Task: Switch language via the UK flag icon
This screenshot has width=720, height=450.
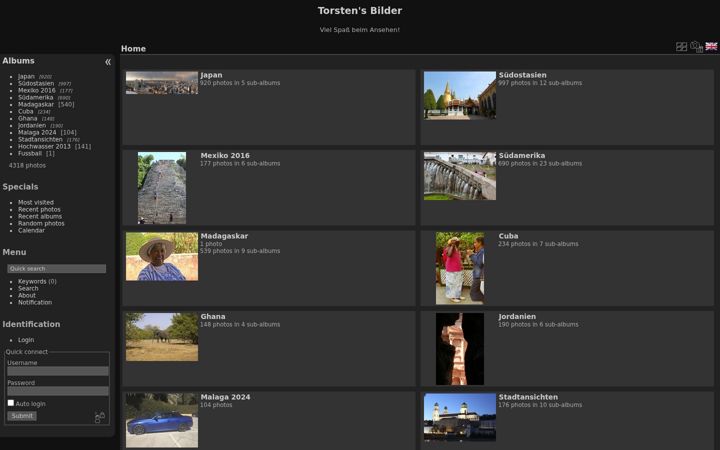Action: [x=711, y=46]
